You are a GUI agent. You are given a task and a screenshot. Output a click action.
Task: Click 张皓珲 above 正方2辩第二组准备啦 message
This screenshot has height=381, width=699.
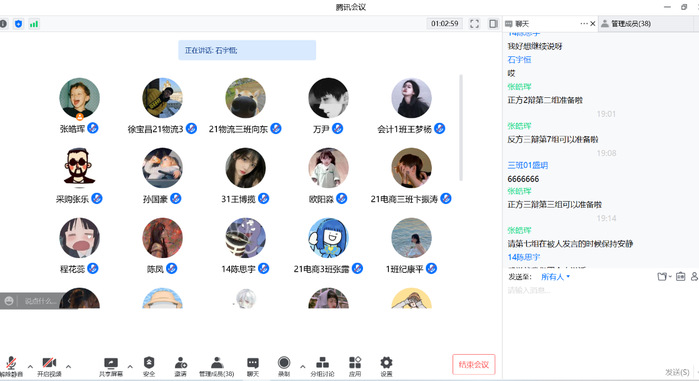click(x=519, y=86)
